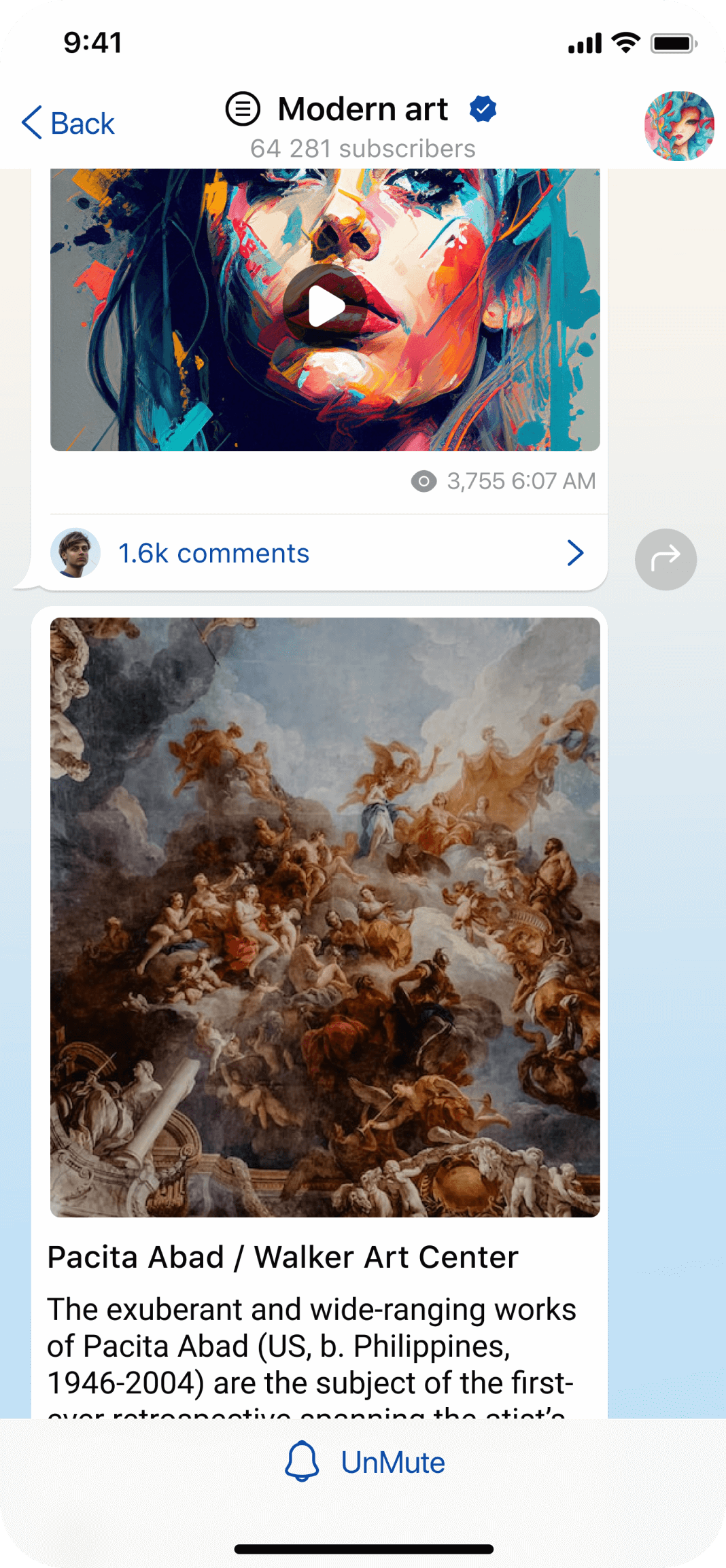View the 64 281 subscribers info
726x1568 pixels.
(x=363, y=148)
